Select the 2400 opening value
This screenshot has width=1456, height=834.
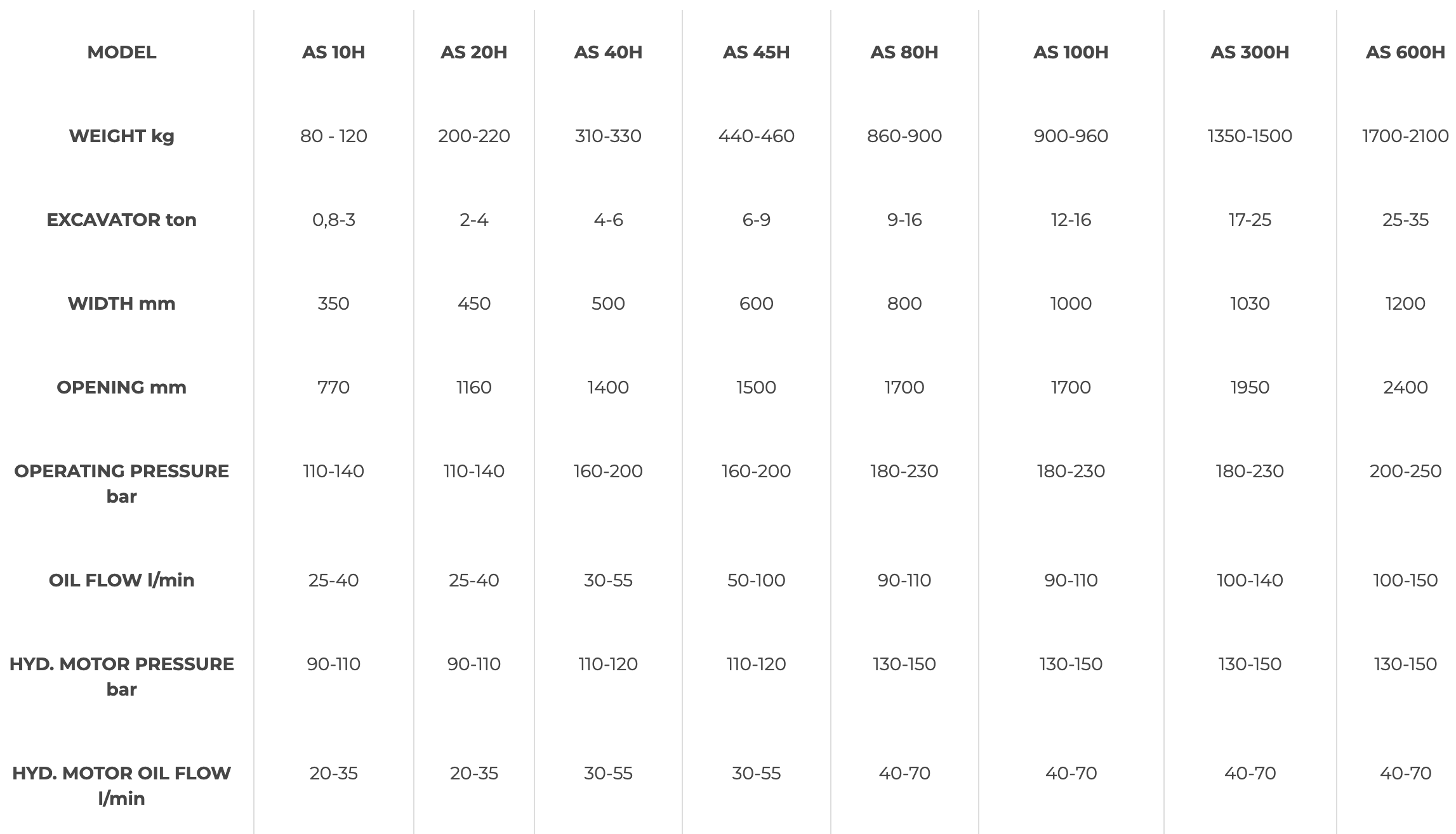pos(1405,387)
